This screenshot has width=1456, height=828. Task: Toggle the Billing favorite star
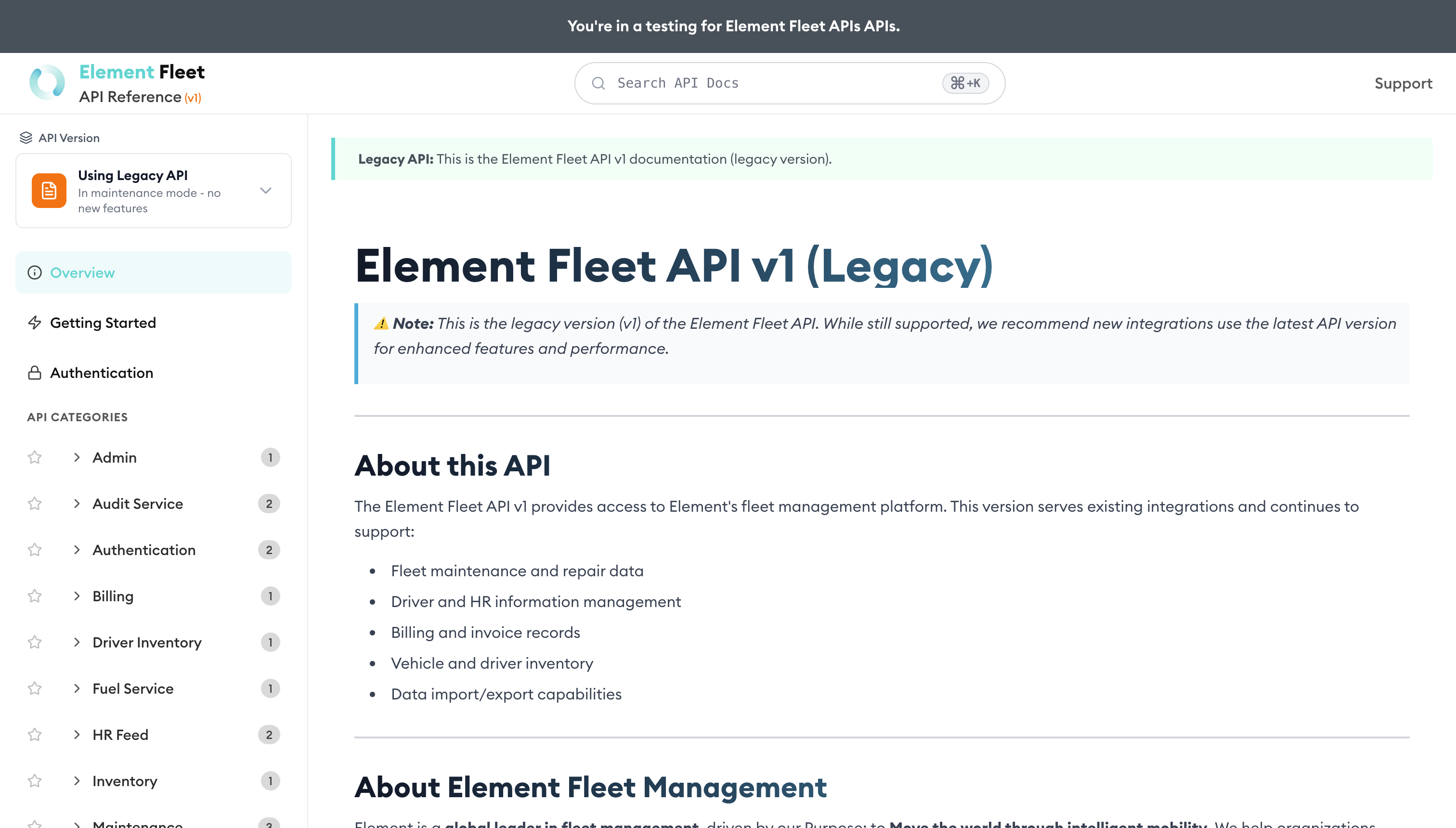point(35,596)
